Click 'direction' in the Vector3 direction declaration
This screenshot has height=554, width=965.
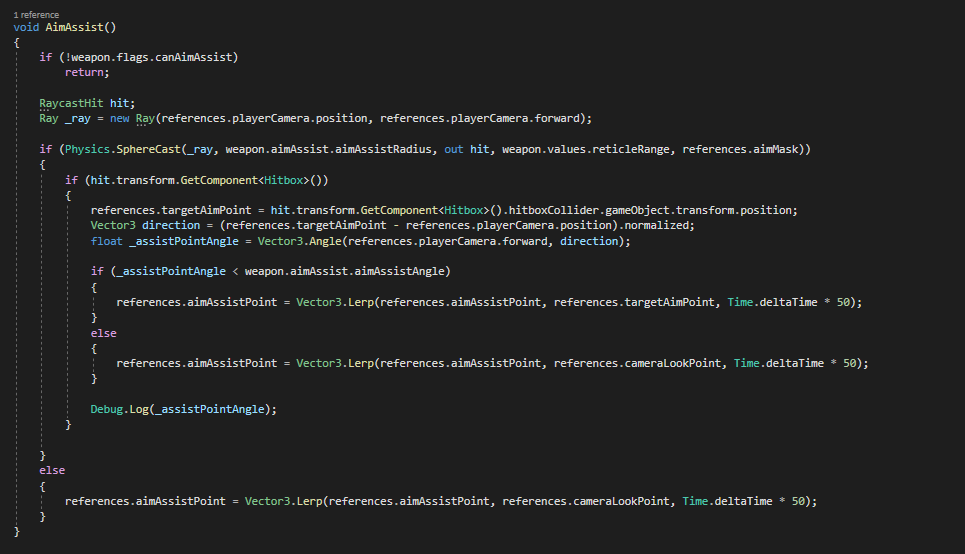click(x=171, y=225)
